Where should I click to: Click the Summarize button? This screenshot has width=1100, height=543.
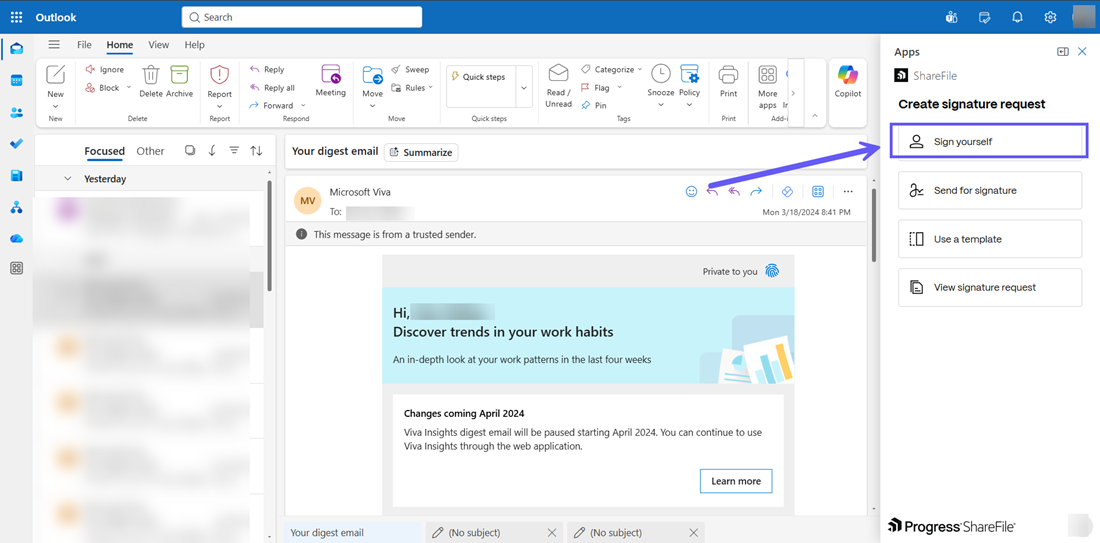point(421,152)
